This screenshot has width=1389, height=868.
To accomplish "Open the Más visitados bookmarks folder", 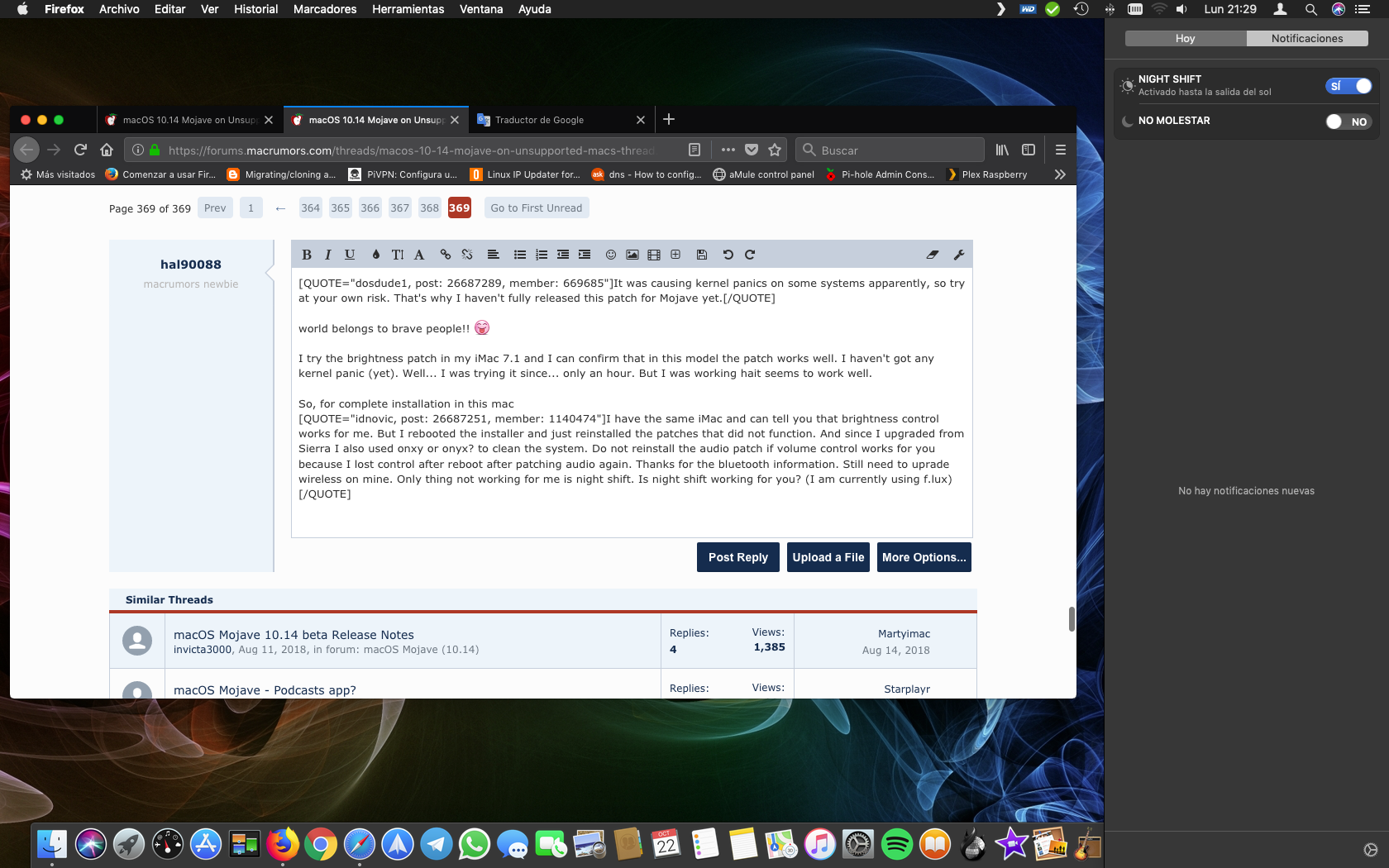I will click(58, 174).
